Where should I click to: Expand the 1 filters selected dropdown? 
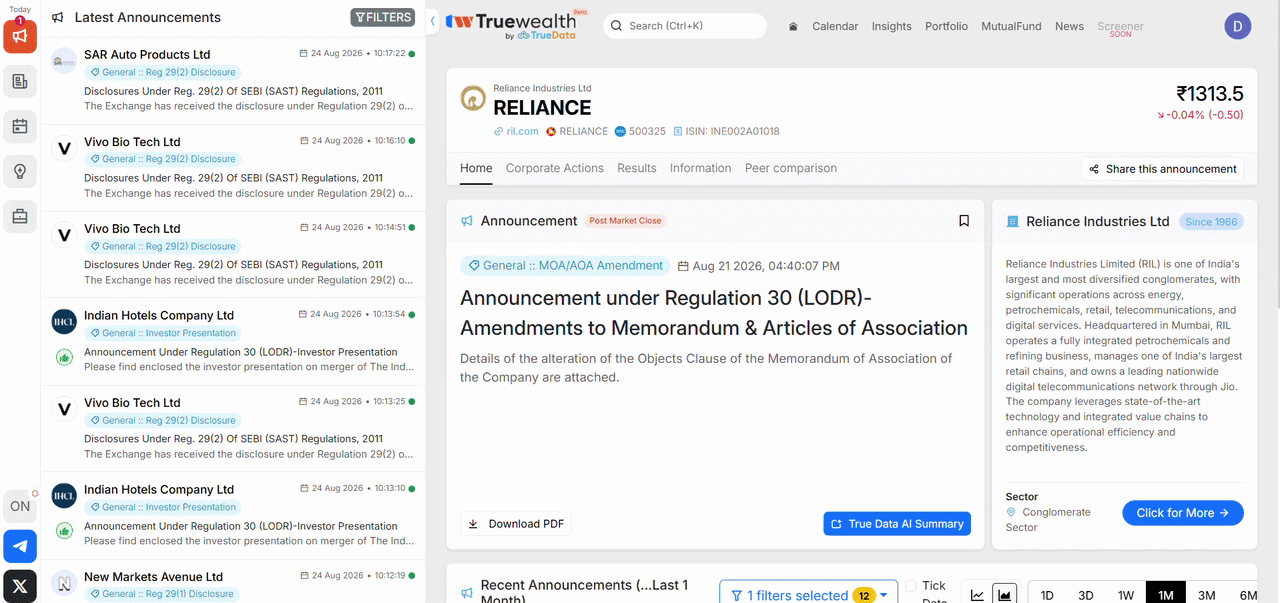pos(808,594)
